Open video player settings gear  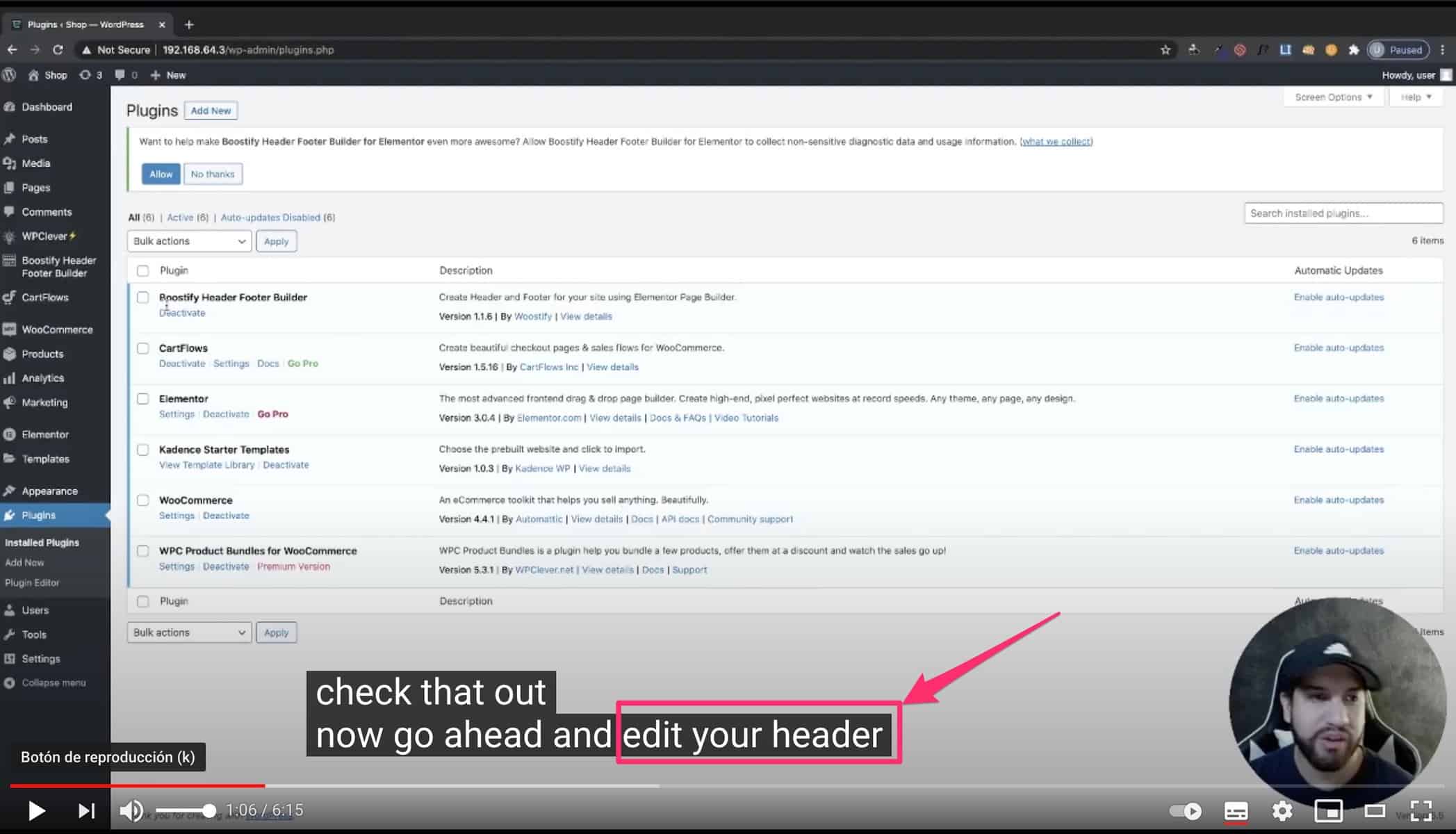[x=1282, y=811]
